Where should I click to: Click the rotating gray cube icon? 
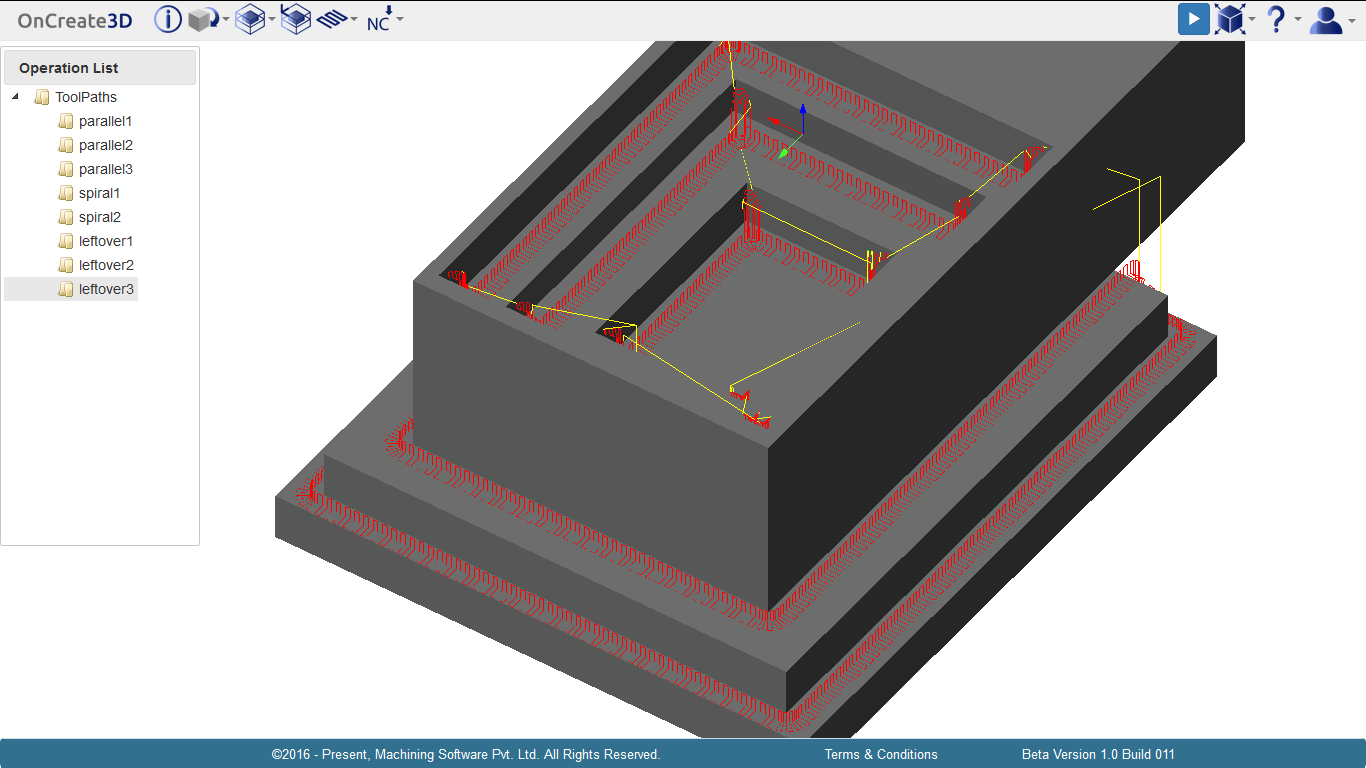pyautogui.click(x=204, y=19)
